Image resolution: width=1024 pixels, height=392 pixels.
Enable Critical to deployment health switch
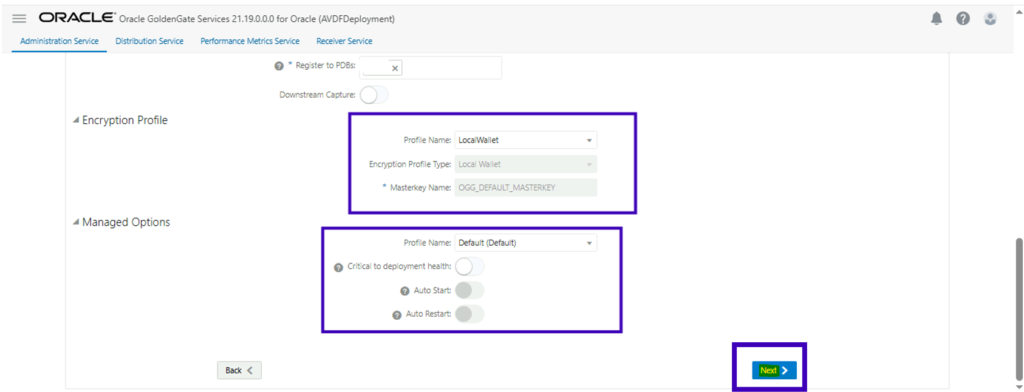(470, 267)
